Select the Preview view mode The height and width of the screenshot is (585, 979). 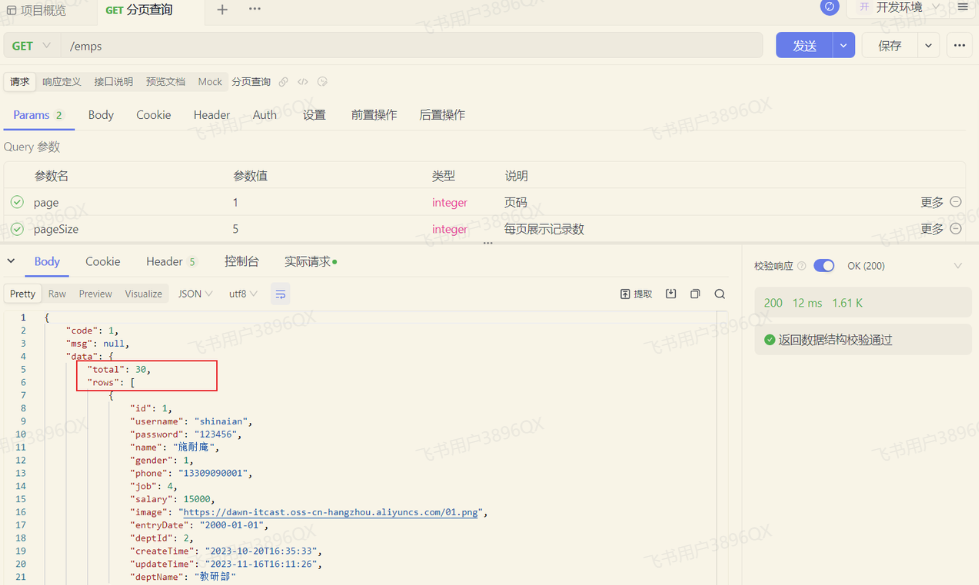click(96, 294)
